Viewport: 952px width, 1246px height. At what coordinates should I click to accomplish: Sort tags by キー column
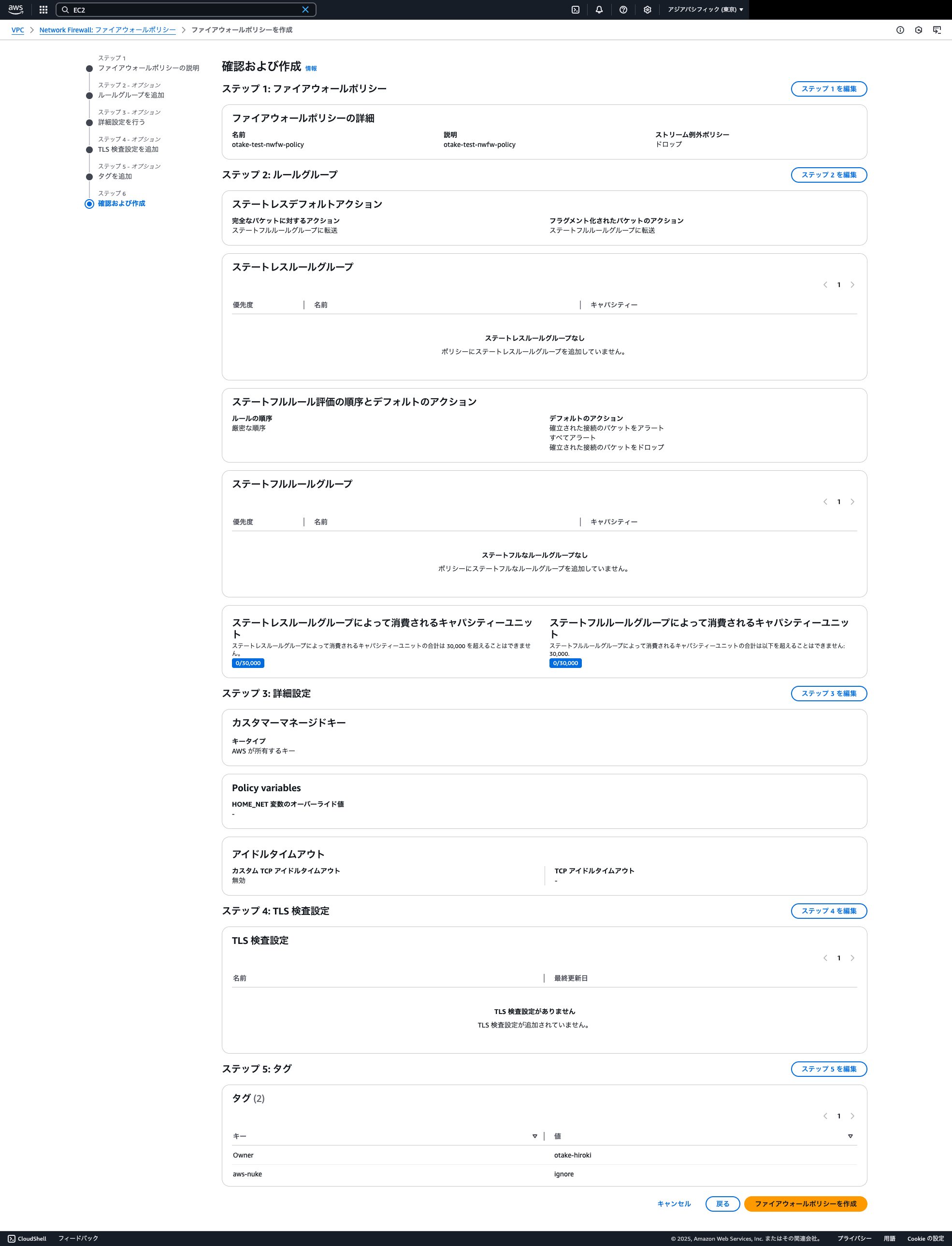(x=534, y=1137)
